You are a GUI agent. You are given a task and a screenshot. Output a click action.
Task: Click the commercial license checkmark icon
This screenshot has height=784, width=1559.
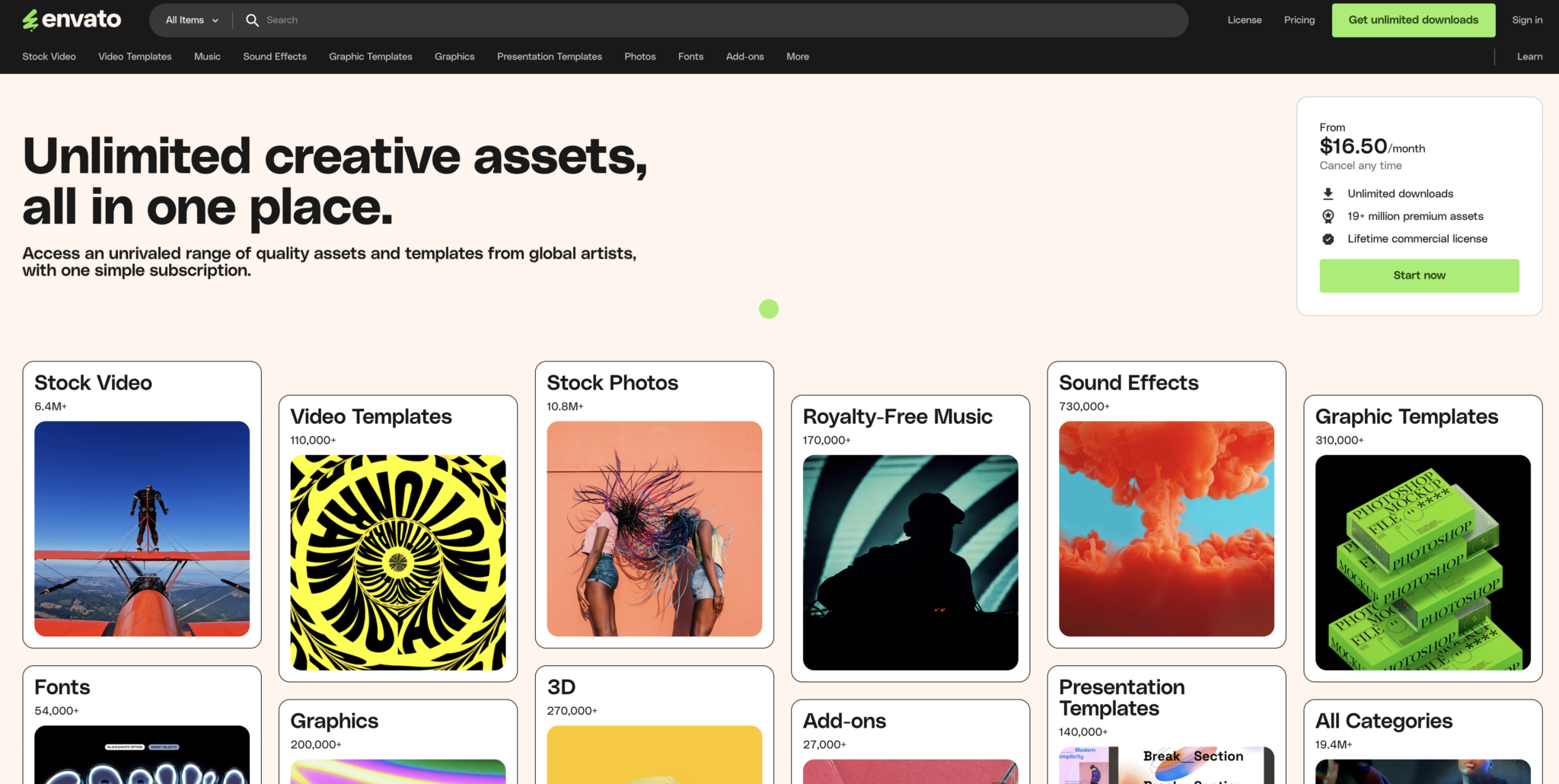(x=1328, y=239)
